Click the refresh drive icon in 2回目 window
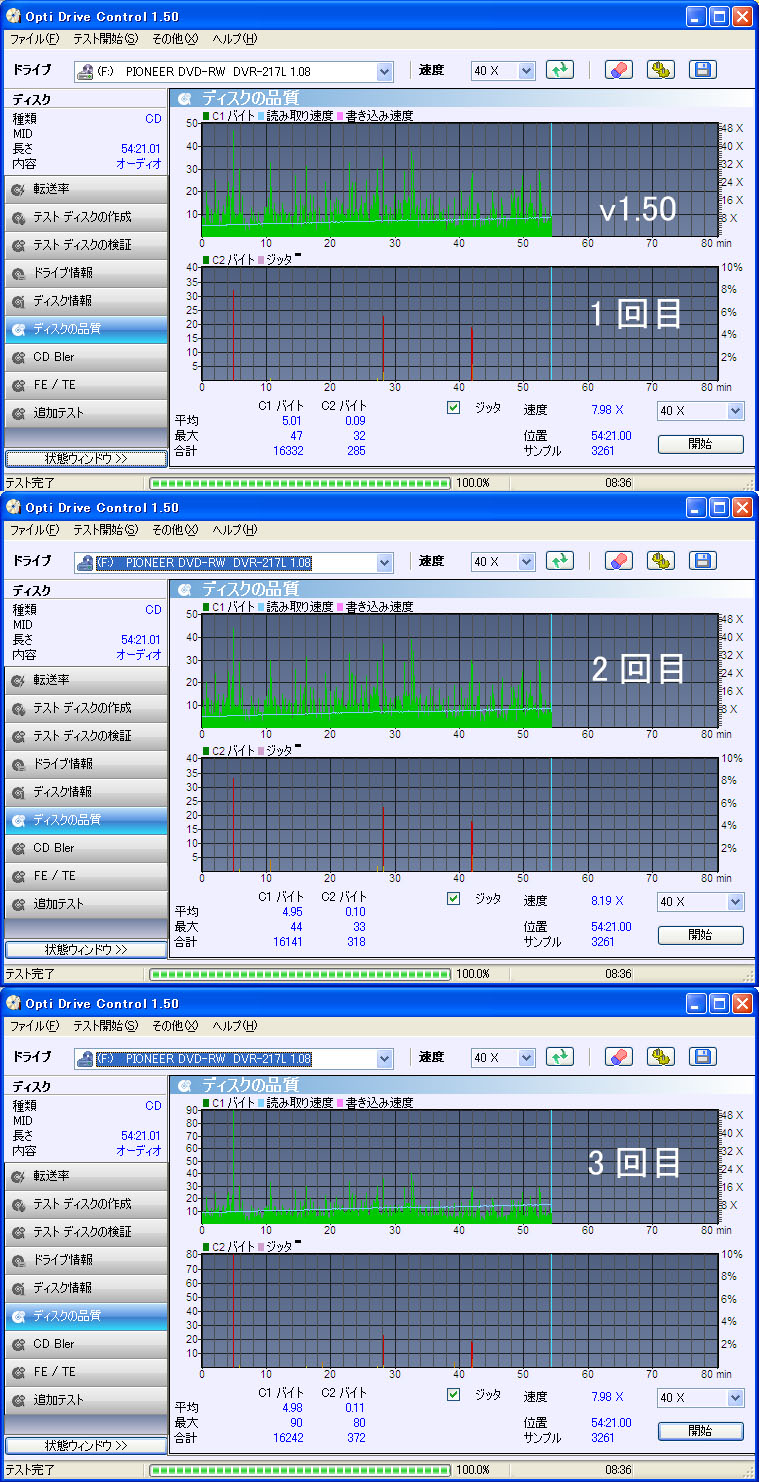The height and width of the screenshot is (1482, 759). (561, 561)
